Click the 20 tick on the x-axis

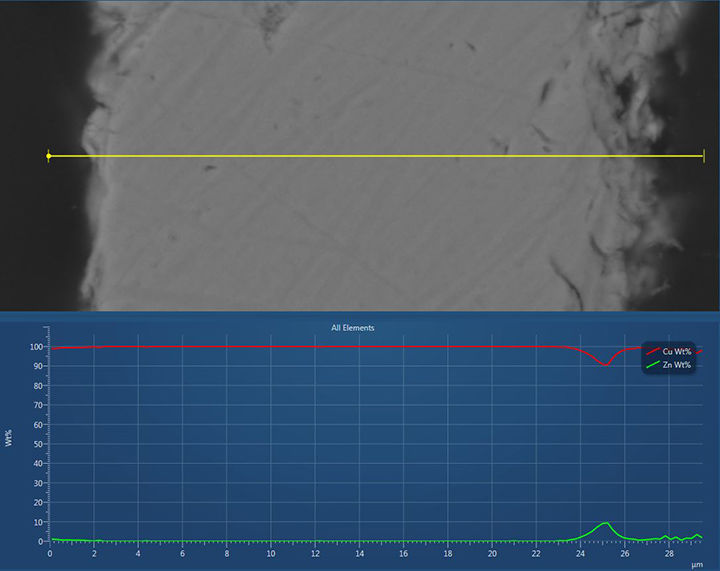coord(492,553)
